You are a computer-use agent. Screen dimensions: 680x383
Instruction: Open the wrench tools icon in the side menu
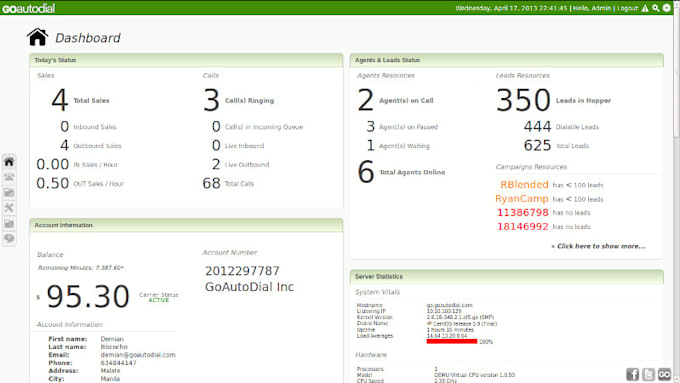(x=9, y=208)
